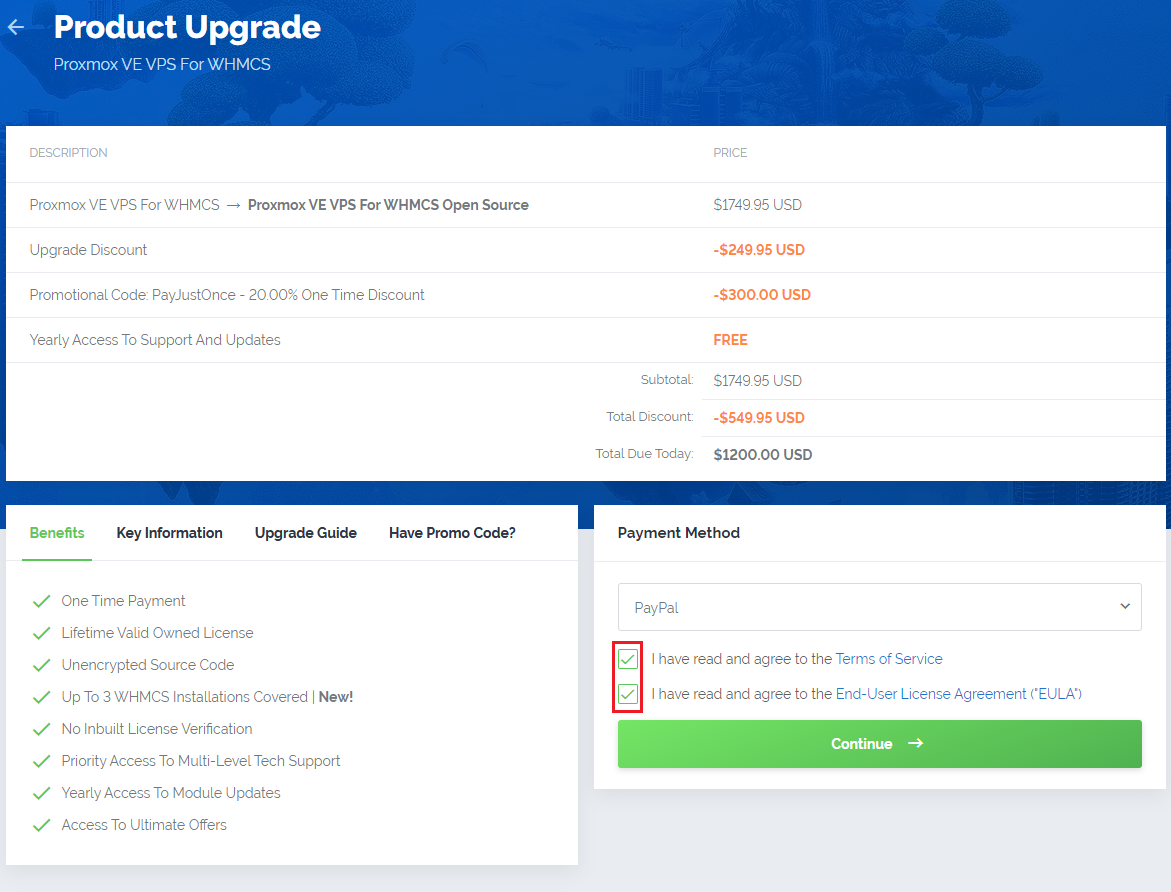Click the Access To Ultimate Offers benefit text
This screenshot has width=1171, height=892.
click(x=144, y=825)
